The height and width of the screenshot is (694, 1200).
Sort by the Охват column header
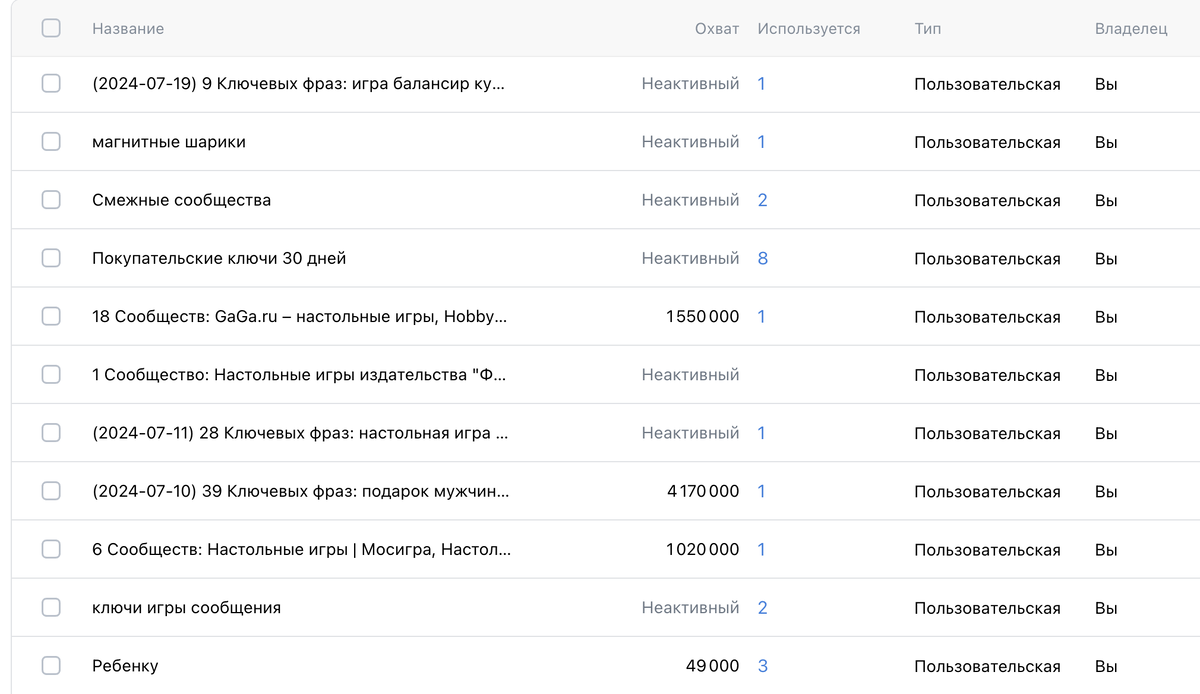pyautogui.click(x=716, y=29)
